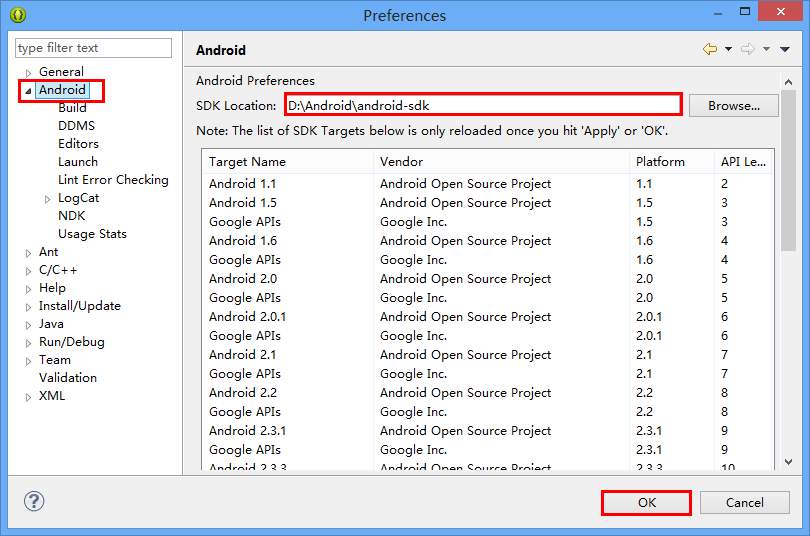
Task: Click the Browse... button
Action: click(734, 105)
